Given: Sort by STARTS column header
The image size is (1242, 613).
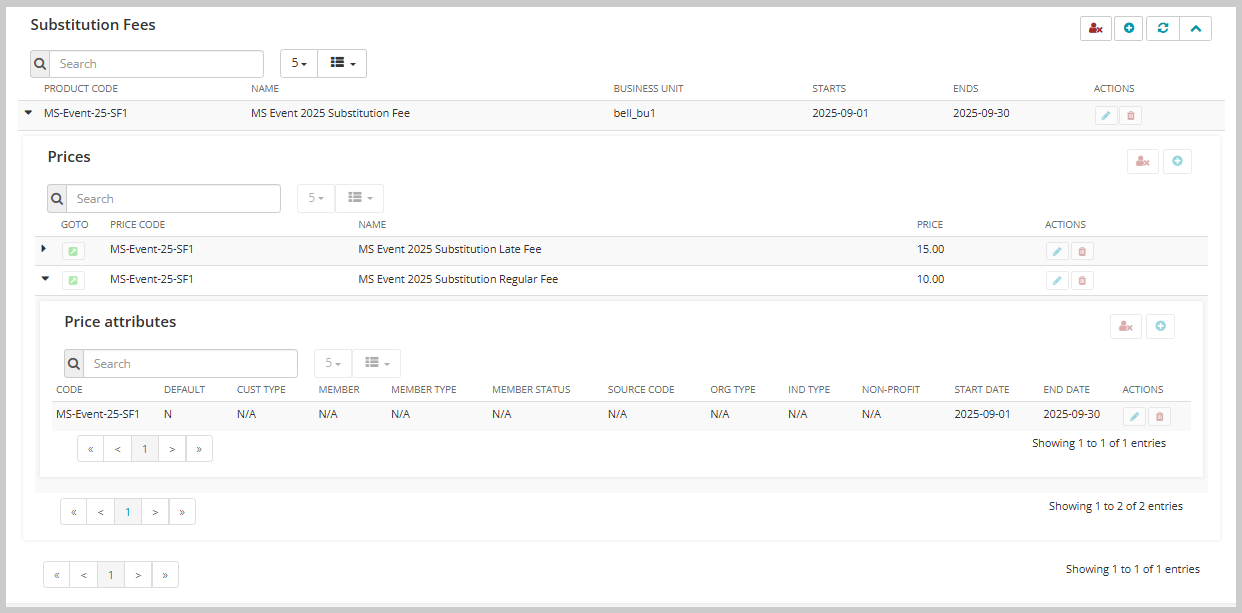Looking at the screenshot, I should click(829, 89).
